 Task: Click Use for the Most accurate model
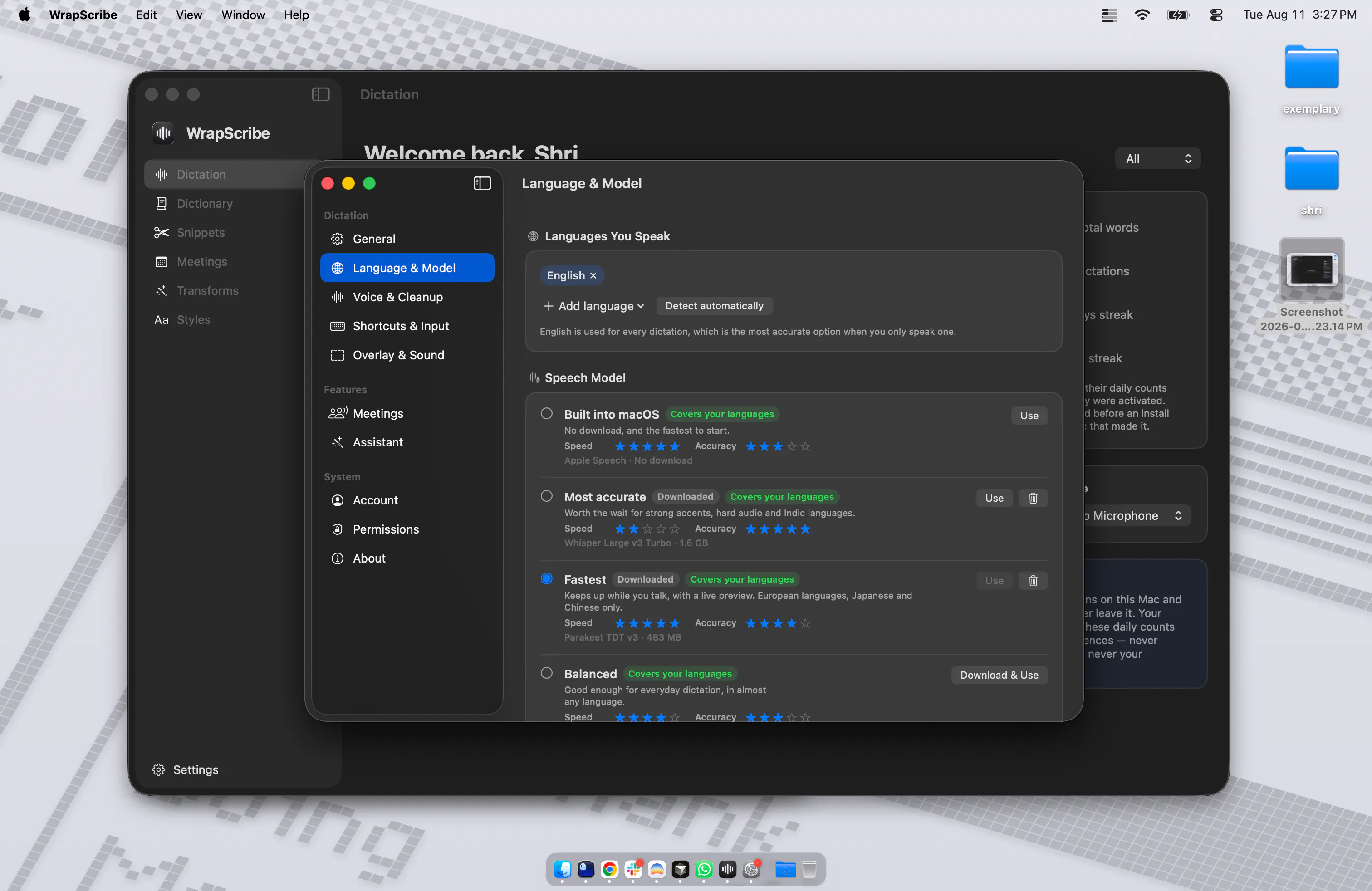pyautogui.click(x=994, y=498)
